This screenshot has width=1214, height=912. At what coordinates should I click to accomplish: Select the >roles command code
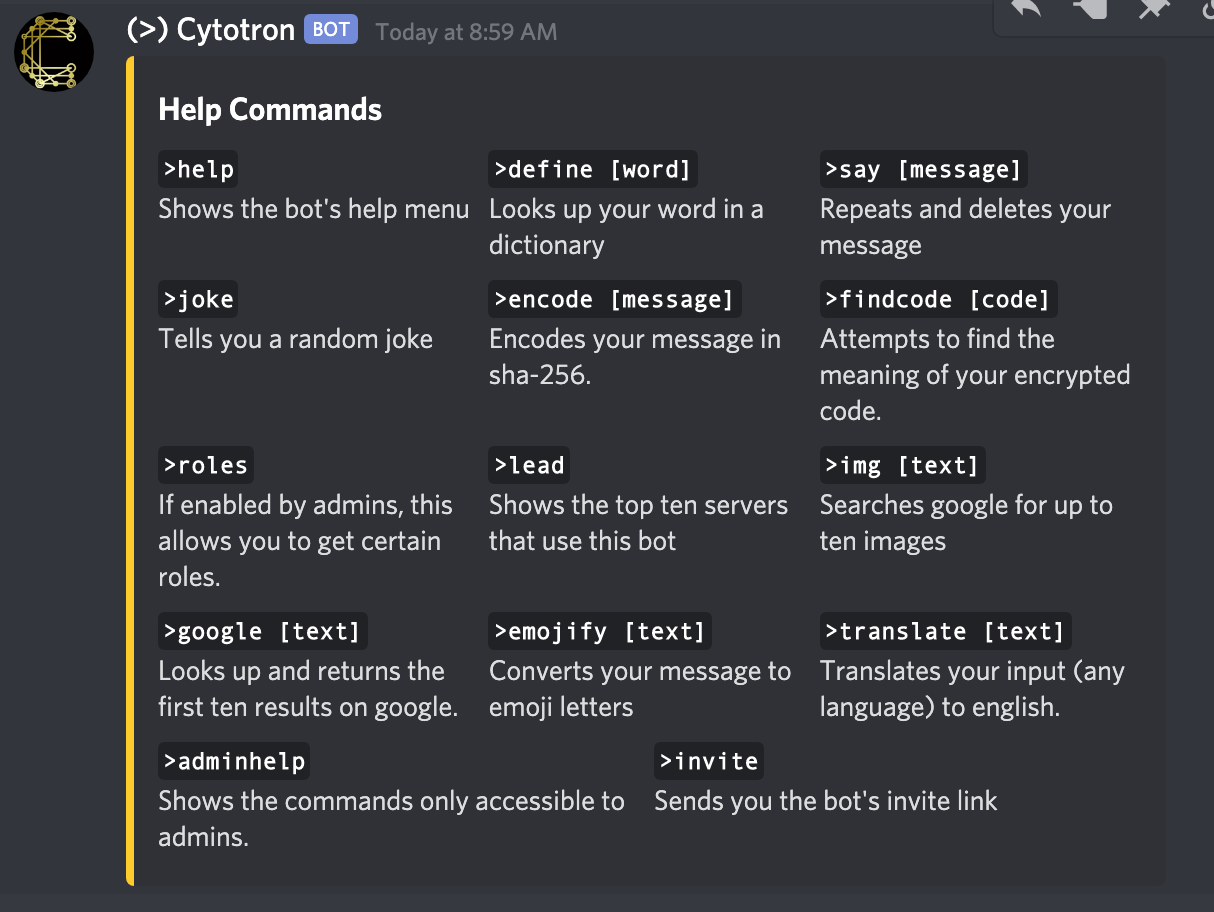[205, 465]
